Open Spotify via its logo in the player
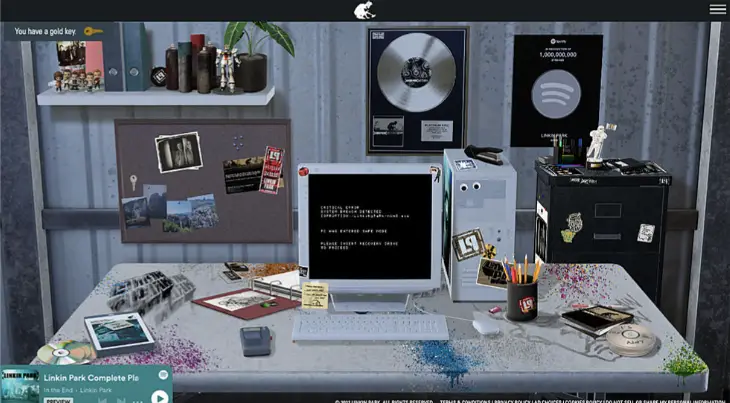This screenshot has width=730, height=403. click(x=163, y=375)
